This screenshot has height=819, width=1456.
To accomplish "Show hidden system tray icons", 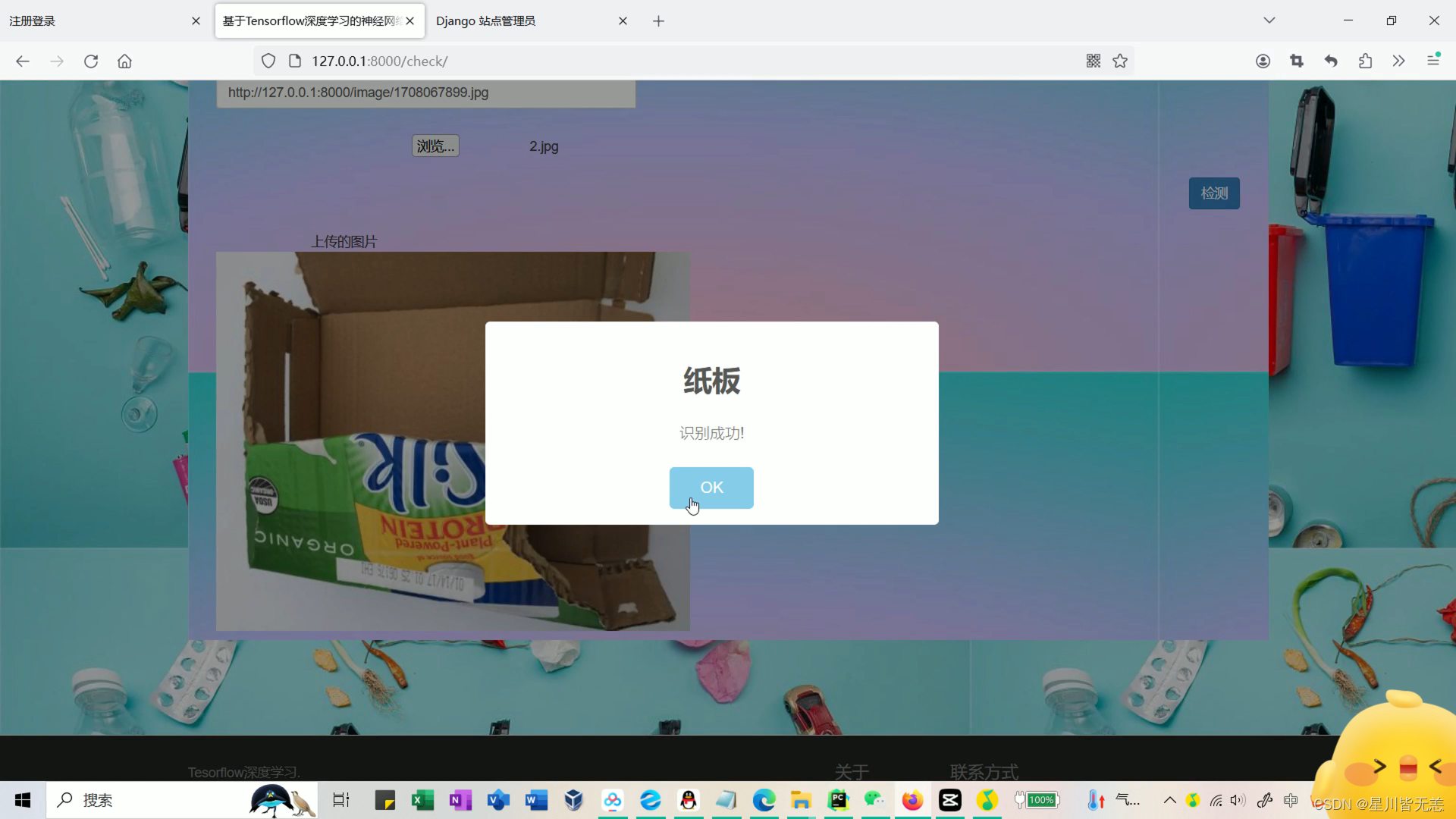I will tap(1169, 800).
